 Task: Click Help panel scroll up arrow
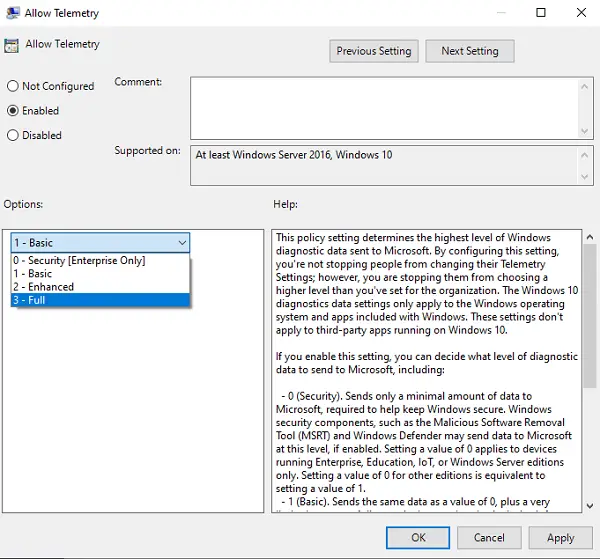click(x=590, y=237)
